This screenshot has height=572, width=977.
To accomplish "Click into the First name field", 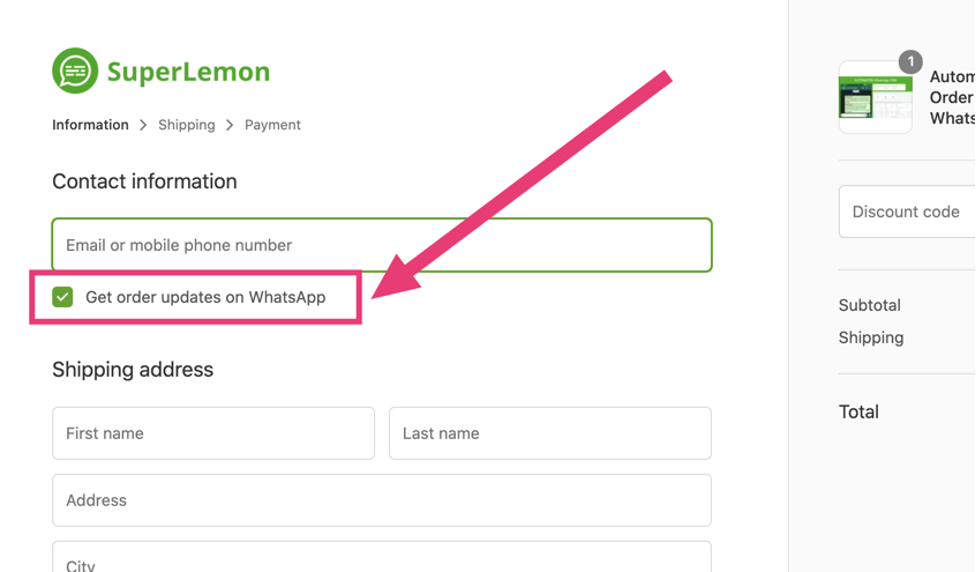I will (x=214, y=433).
